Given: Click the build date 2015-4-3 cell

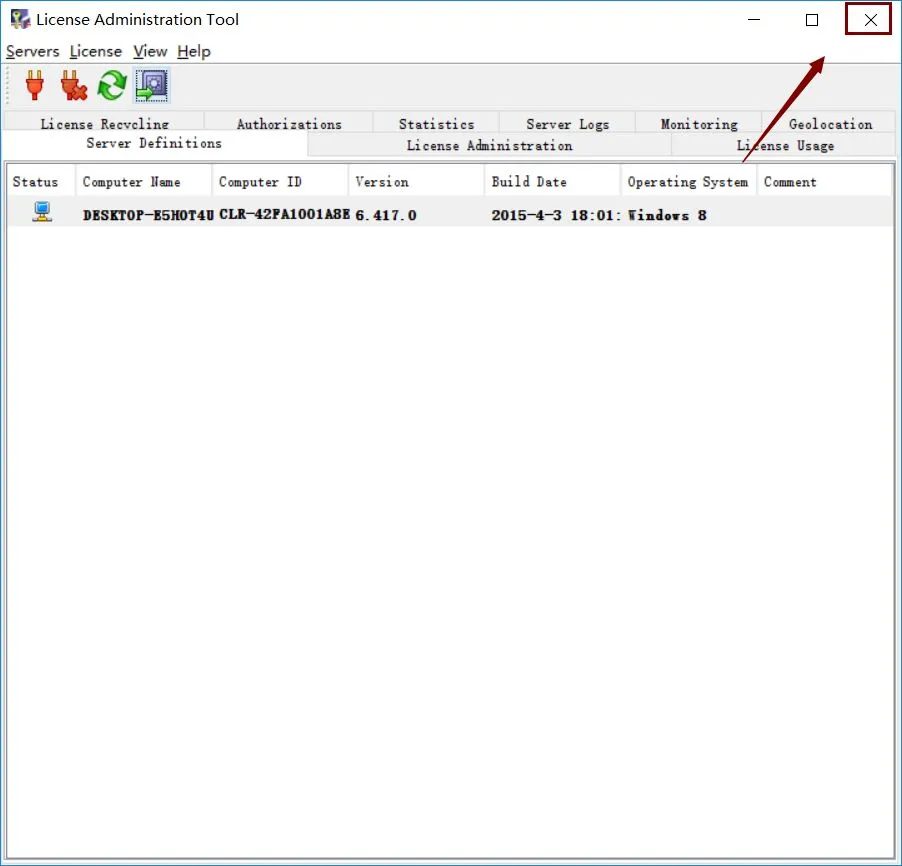Looking at the screenshot, I should click(556, 215).
